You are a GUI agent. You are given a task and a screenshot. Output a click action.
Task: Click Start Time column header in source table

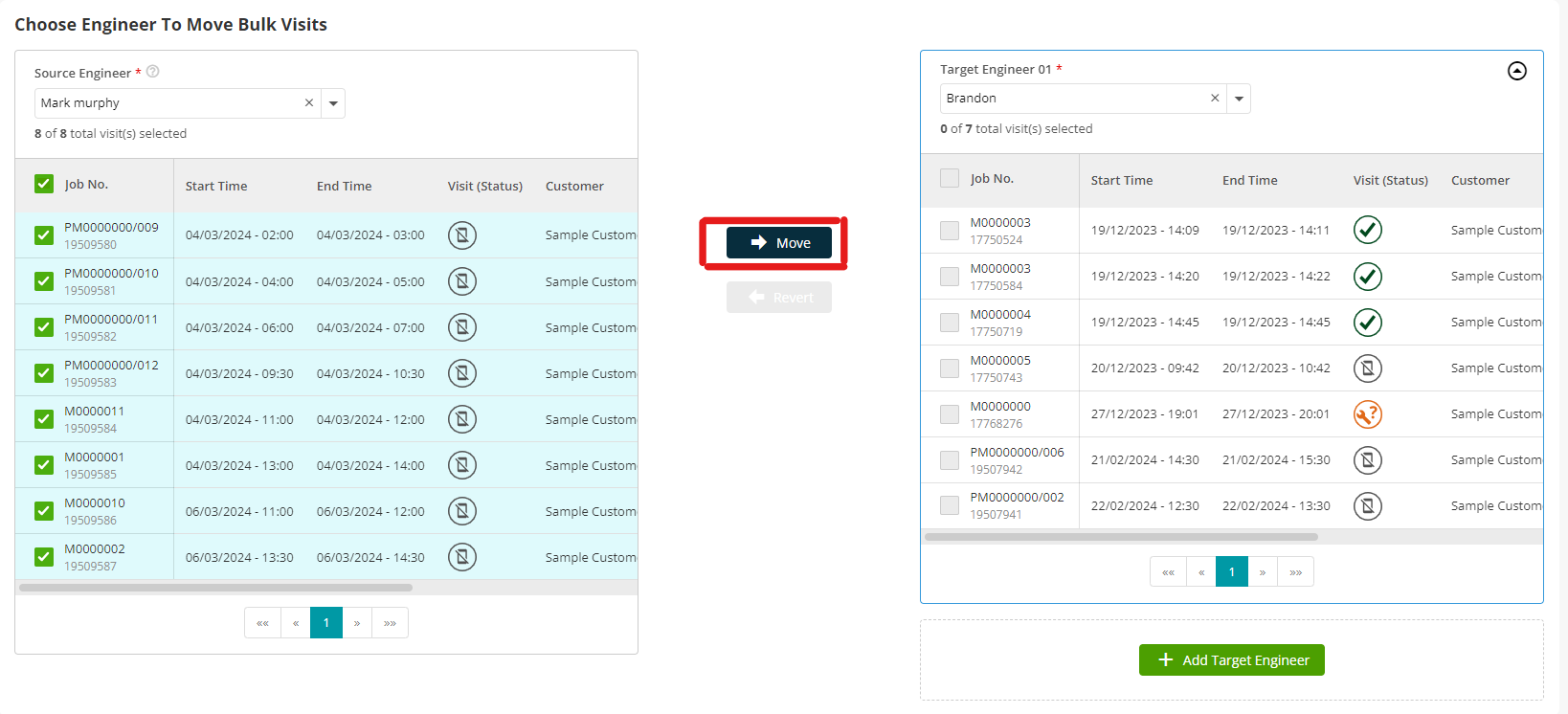216,187
